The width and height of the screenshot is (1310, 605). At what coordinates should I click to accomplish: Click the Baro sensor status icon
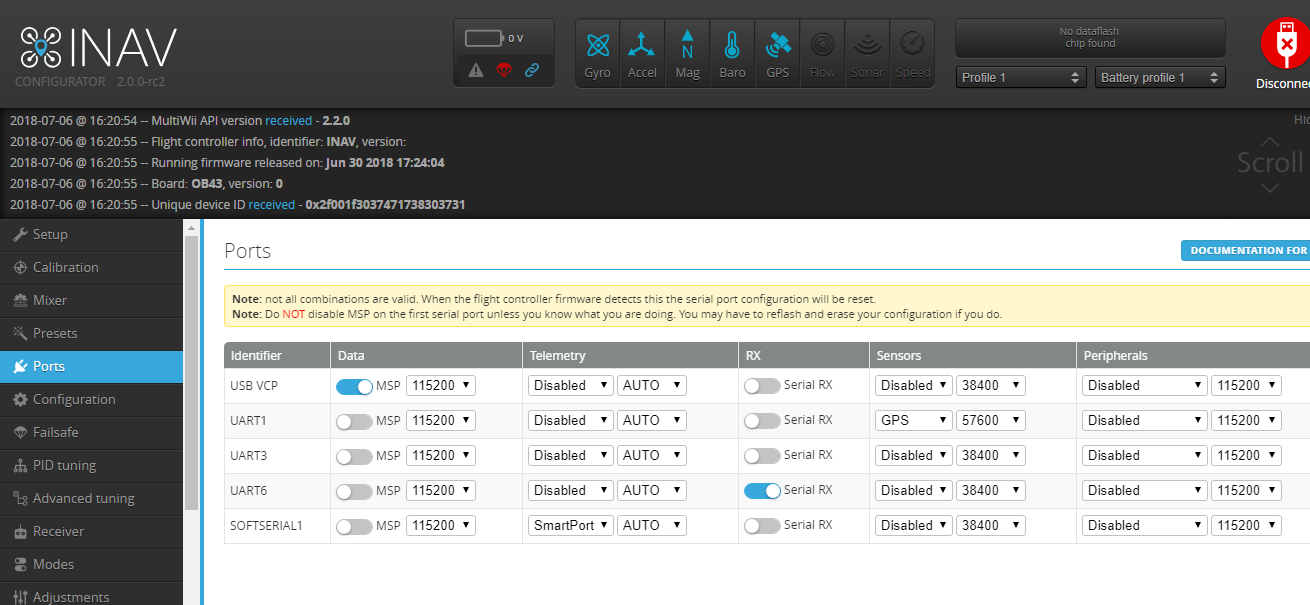732,54
